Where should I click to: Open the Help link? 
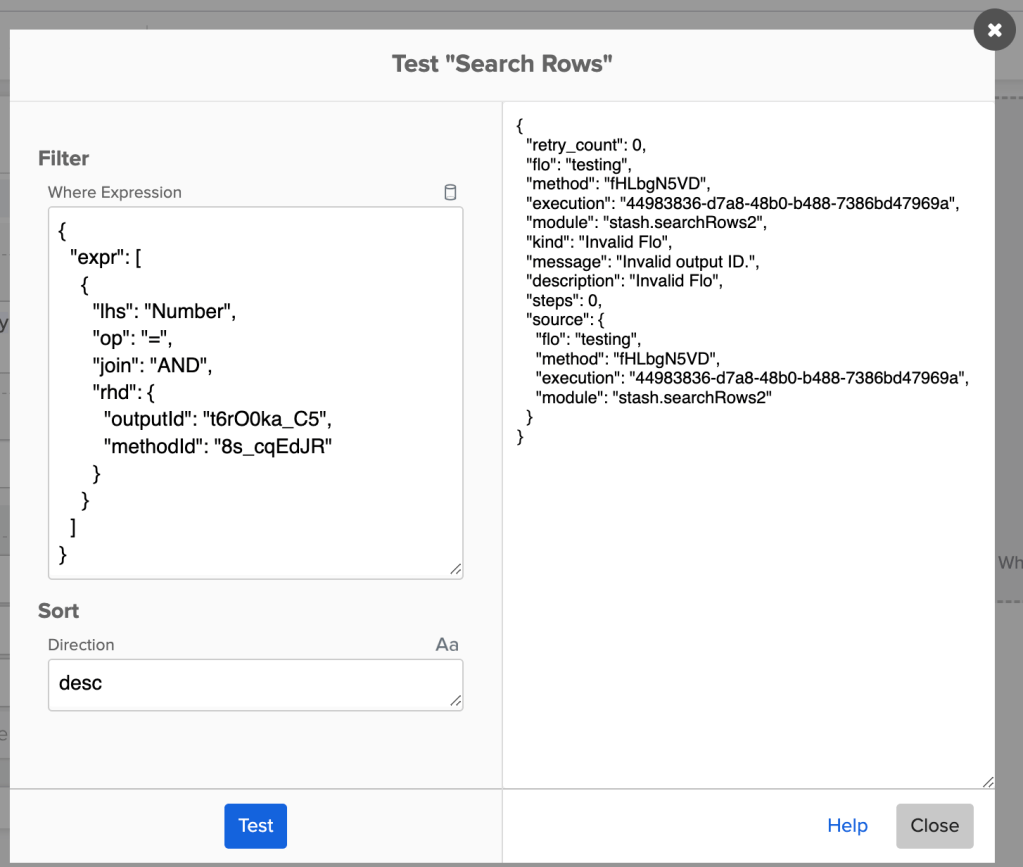(x=847, y=825)
